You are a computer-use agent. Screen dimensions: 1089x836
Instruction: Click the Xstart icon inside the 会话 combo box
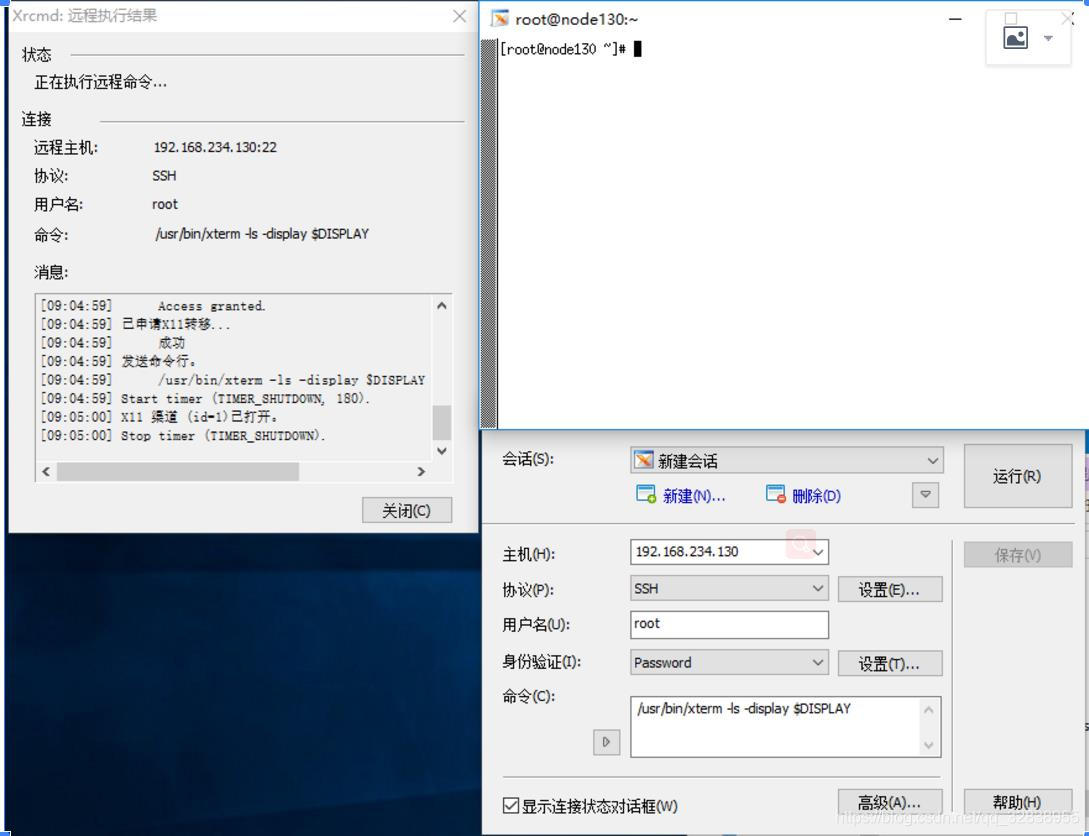[x=646, y=460]
